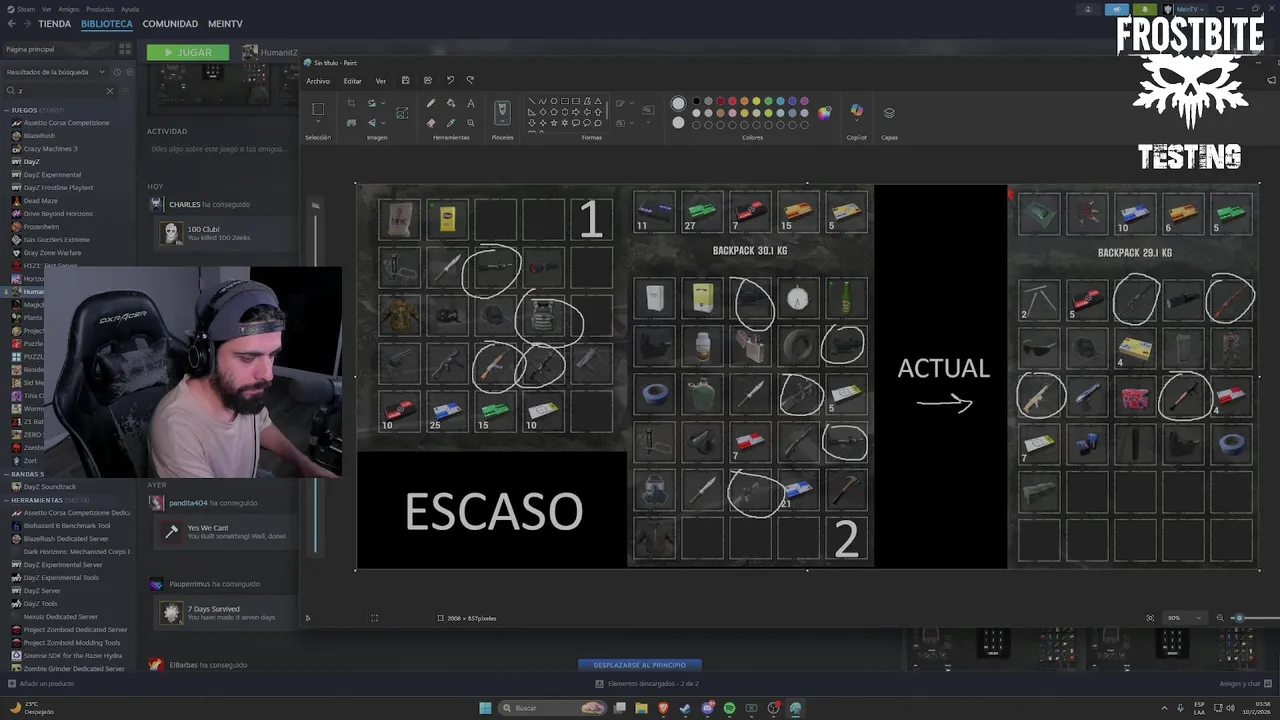Image resolution: width=1280 pixels, height=720 pixels.
Task: Select the Magnifier tool in Paint
Action: 471,123
